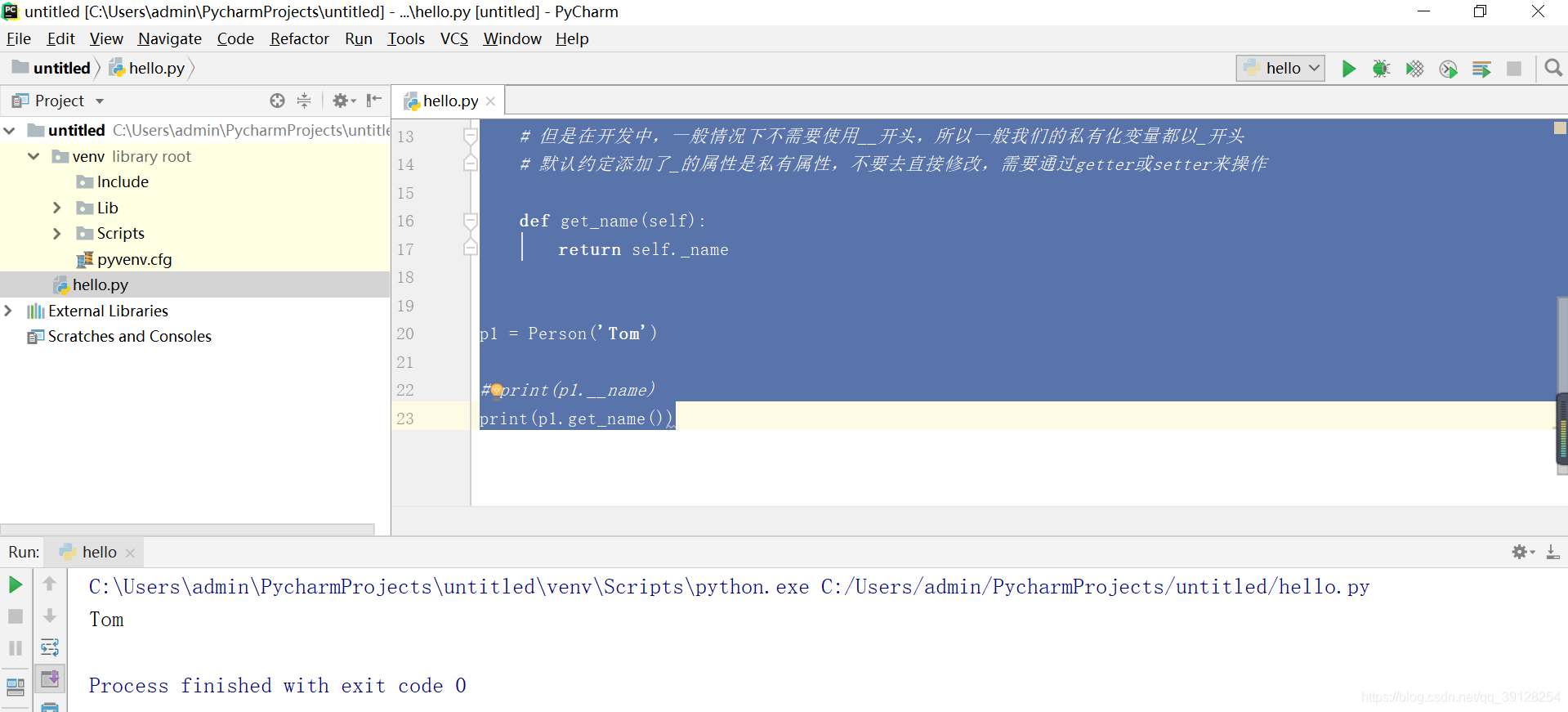Collapse the untitled project root
Image resolution: width=1568 pixels, height=712 pixels.
coord(10,130)
